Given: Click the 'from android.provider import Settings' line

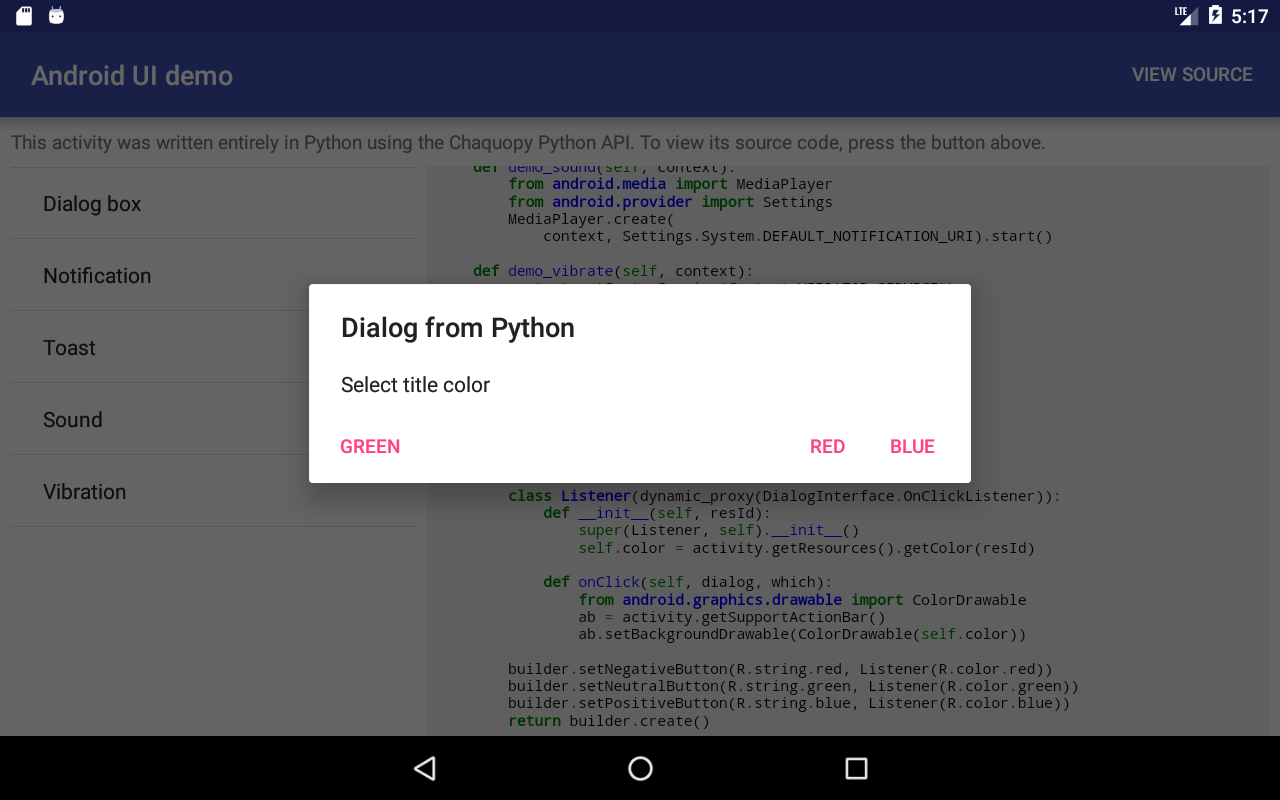Looking at the screenshot, I should 670,202.
